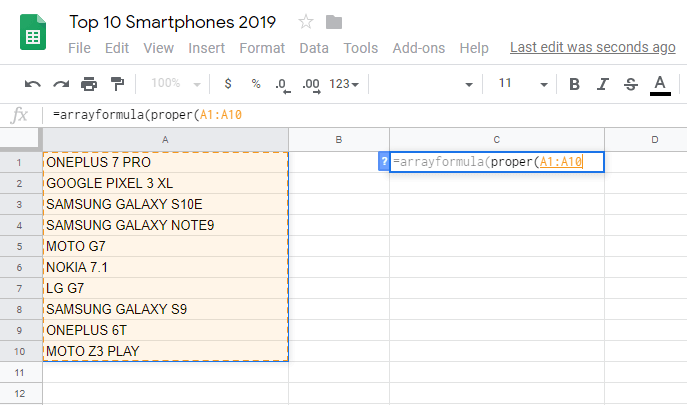The image size is (687, 405).
Task: Format as percent
Action: coord(256,83)
